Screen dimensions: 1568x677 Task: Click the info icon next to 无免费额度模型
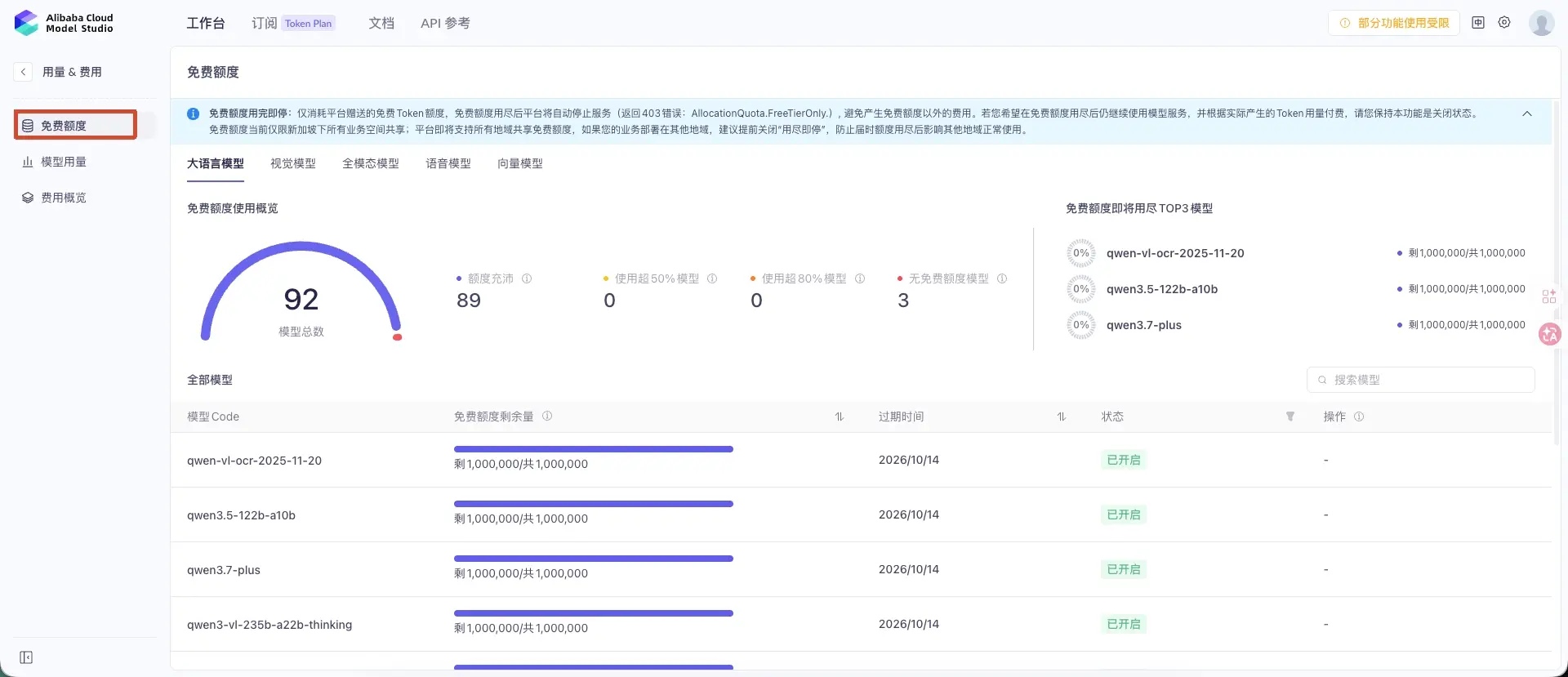point(1002,278)
